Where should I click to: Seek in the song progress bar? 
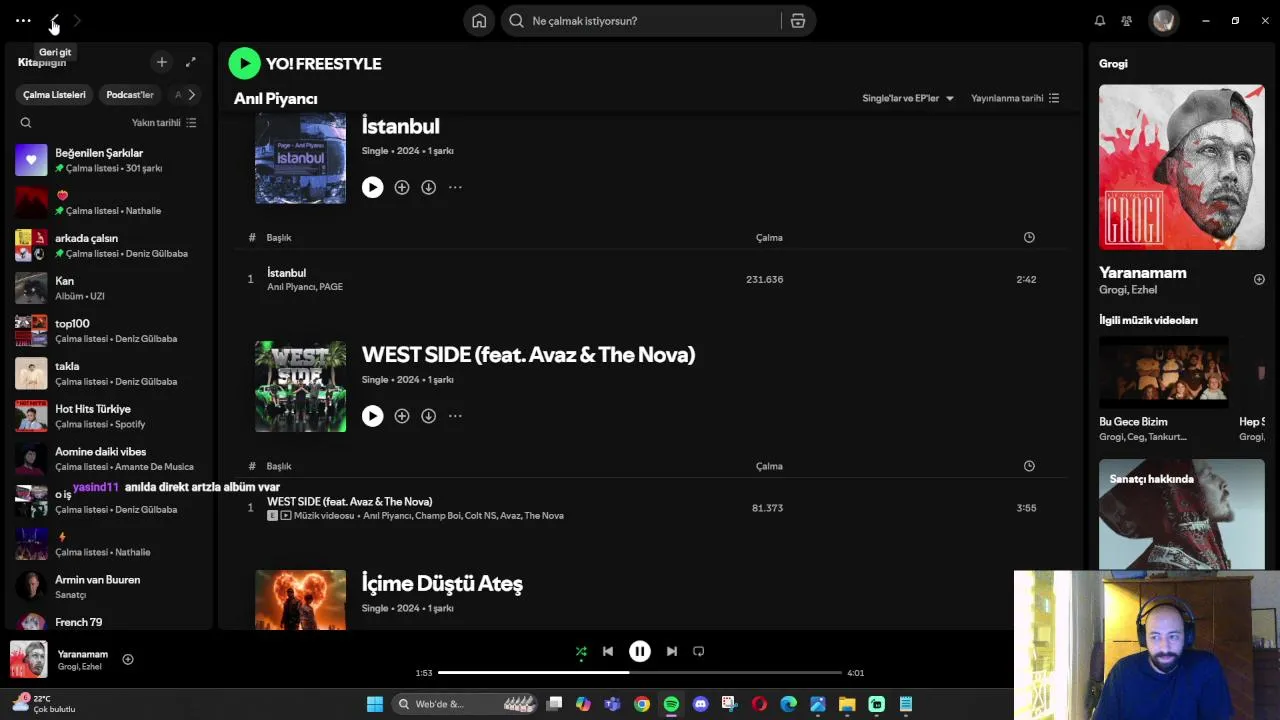pyautogui.click(x=640, y=673)
